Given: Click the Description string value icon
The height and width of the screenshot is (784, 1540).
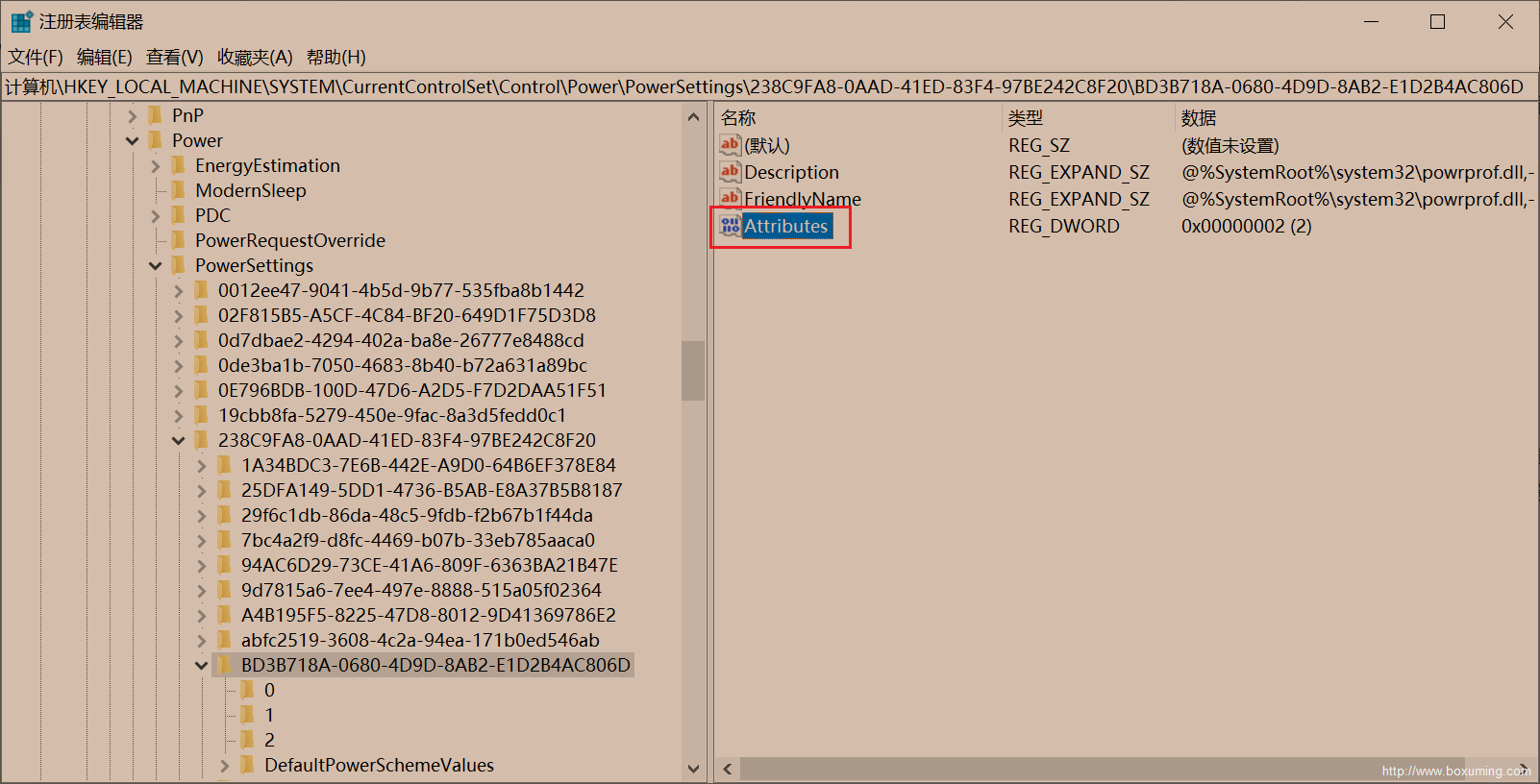Looking at the screenshot, I should (731, 172).
